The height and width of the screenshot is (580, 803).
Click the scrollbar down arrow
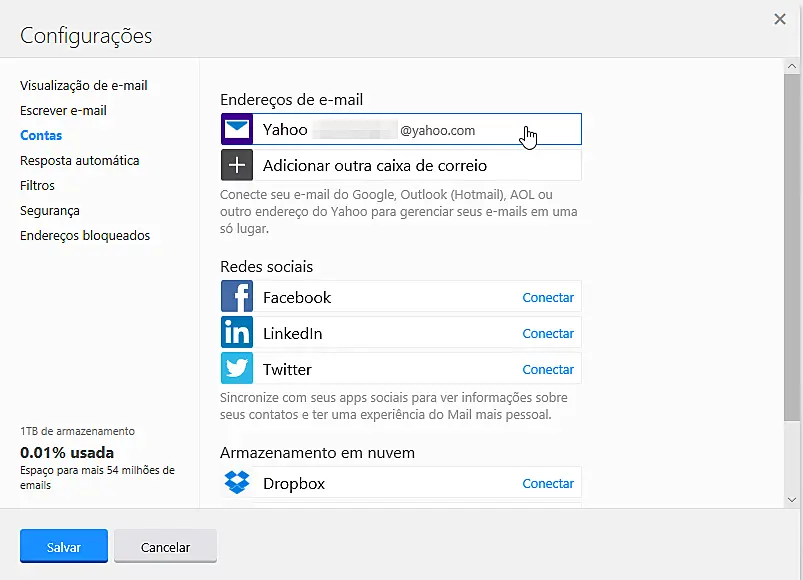pyautogui.click(x=792, y=498)
